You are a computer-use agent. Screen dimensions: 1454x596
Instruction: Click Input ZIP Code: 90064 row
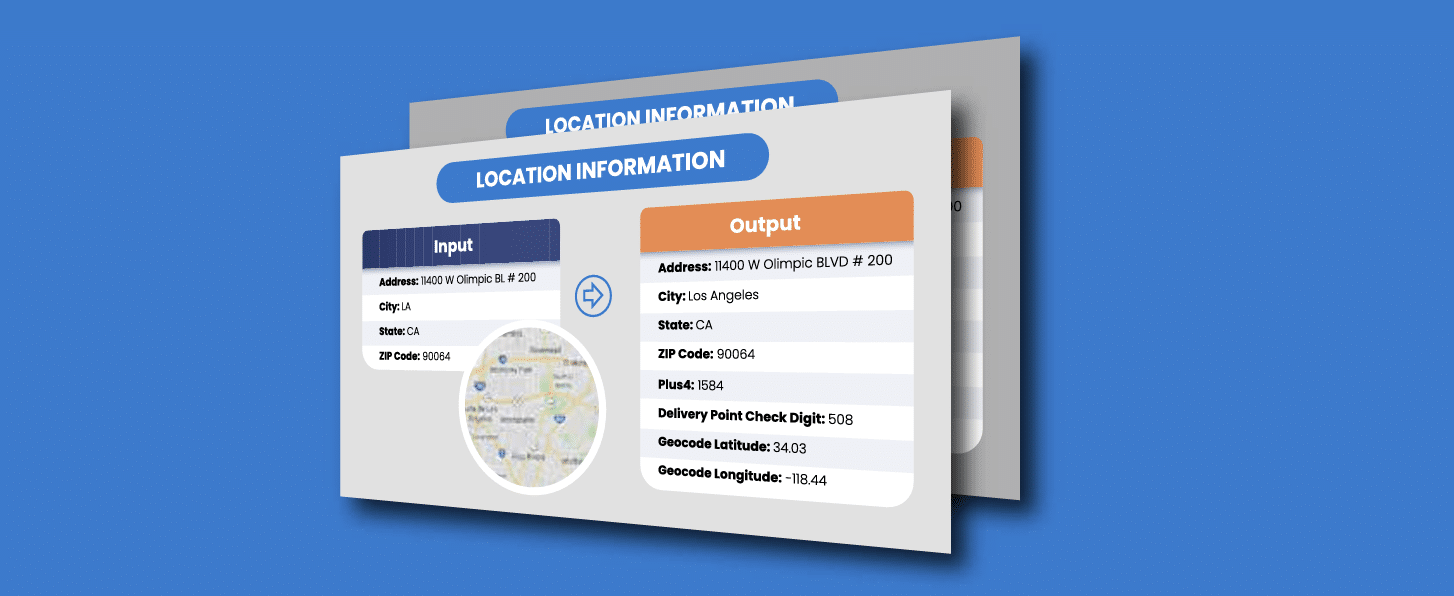pos(420,355)
